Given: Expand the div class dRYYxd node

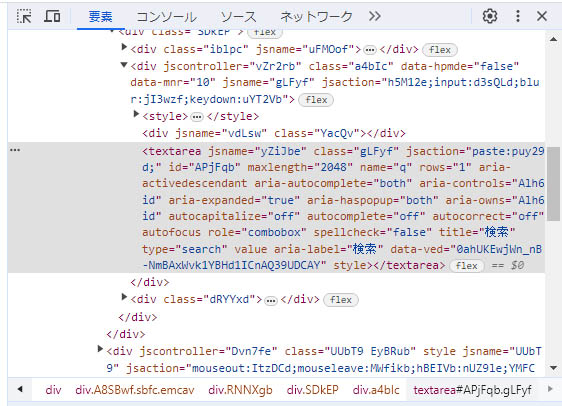Looking at the screenshot, I should (124, 297).
